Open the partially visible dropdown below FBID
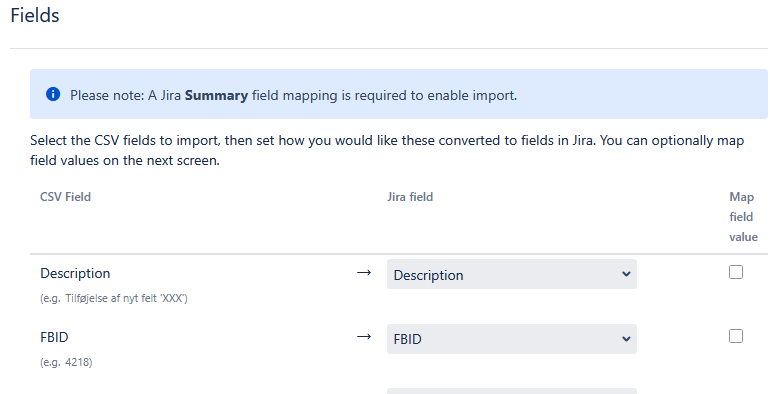 pyautogui.click(x=512, y=391)
